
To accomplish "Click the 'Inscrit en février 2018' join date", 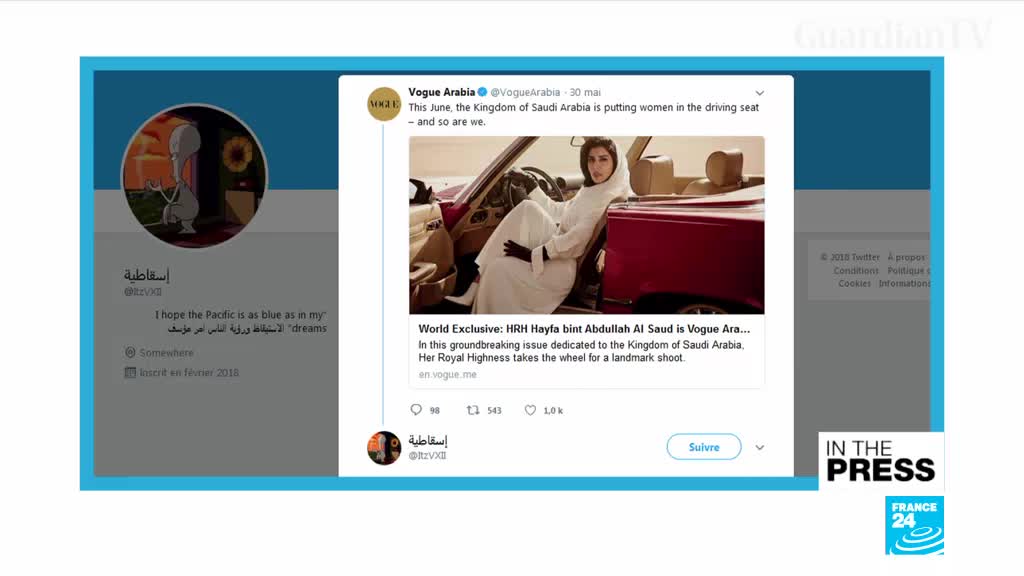I will pyautogui.click(x=189, y=373).
